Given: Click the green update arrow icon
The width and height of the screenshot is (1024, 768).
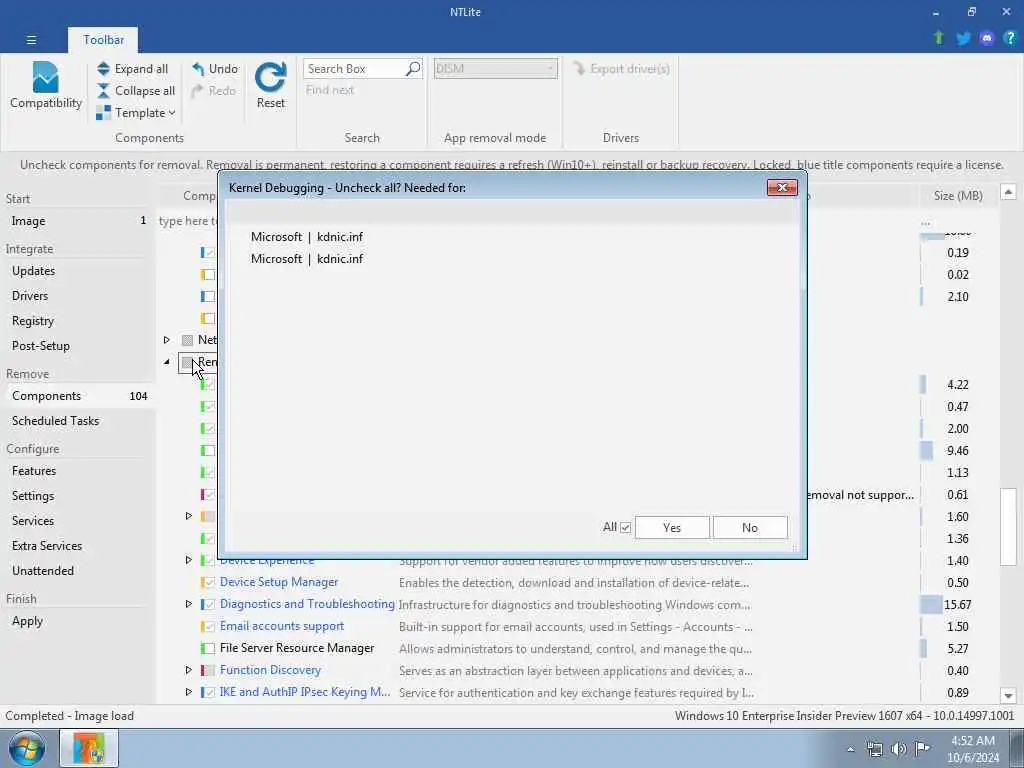Looking at the screenshot, I should (x=938, y=38).
